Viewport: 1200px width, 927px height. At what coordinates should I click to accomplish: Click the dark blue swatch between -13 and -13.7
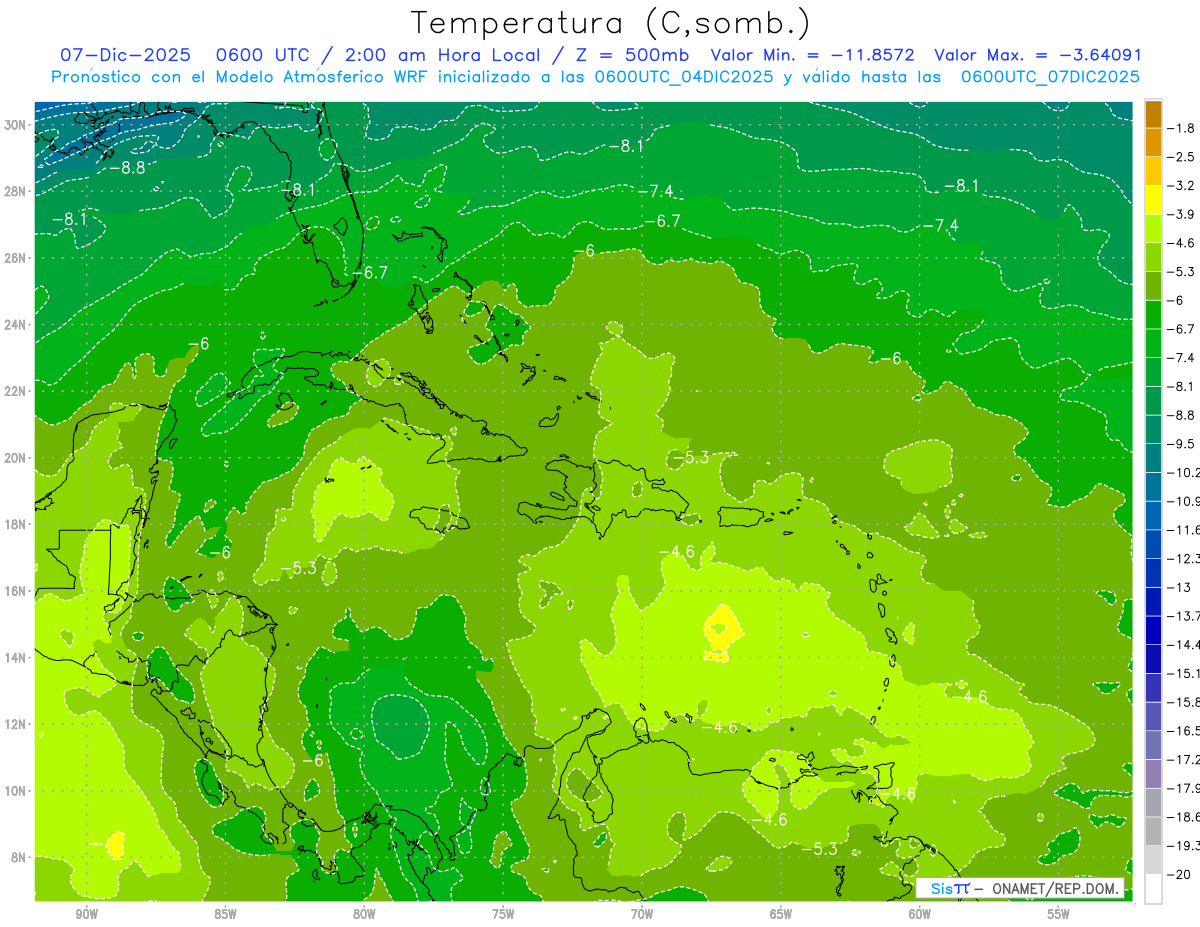point(1153,601)
